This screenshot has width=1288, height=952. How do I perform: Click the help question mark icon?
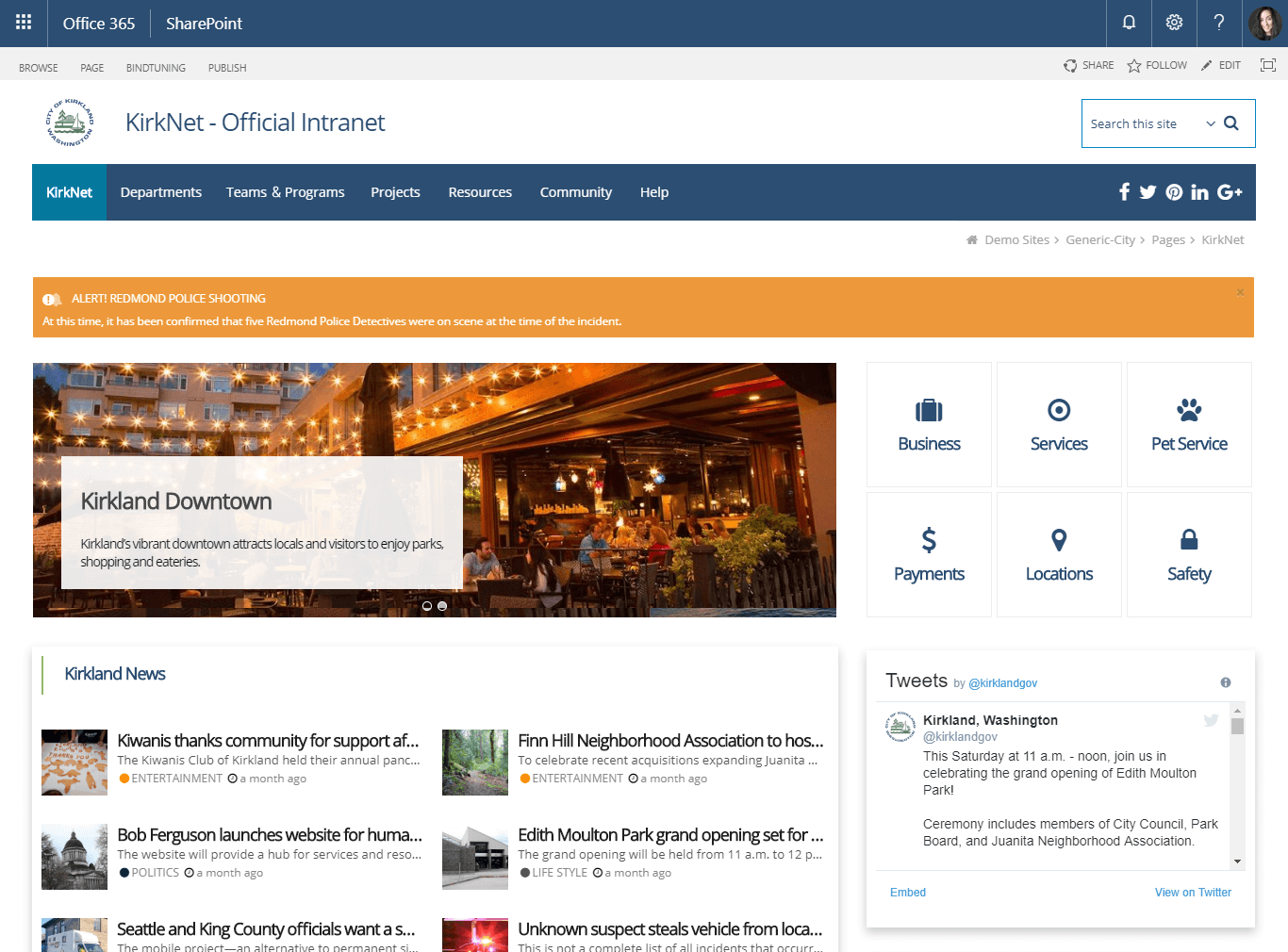(1219, 23)
